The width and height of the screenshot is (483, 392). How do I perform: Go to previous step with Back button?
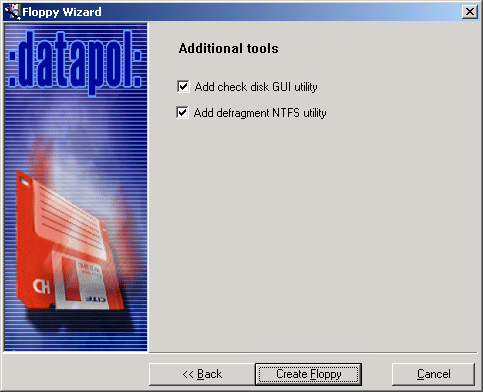pyautogui.click(x=202, y=374)
